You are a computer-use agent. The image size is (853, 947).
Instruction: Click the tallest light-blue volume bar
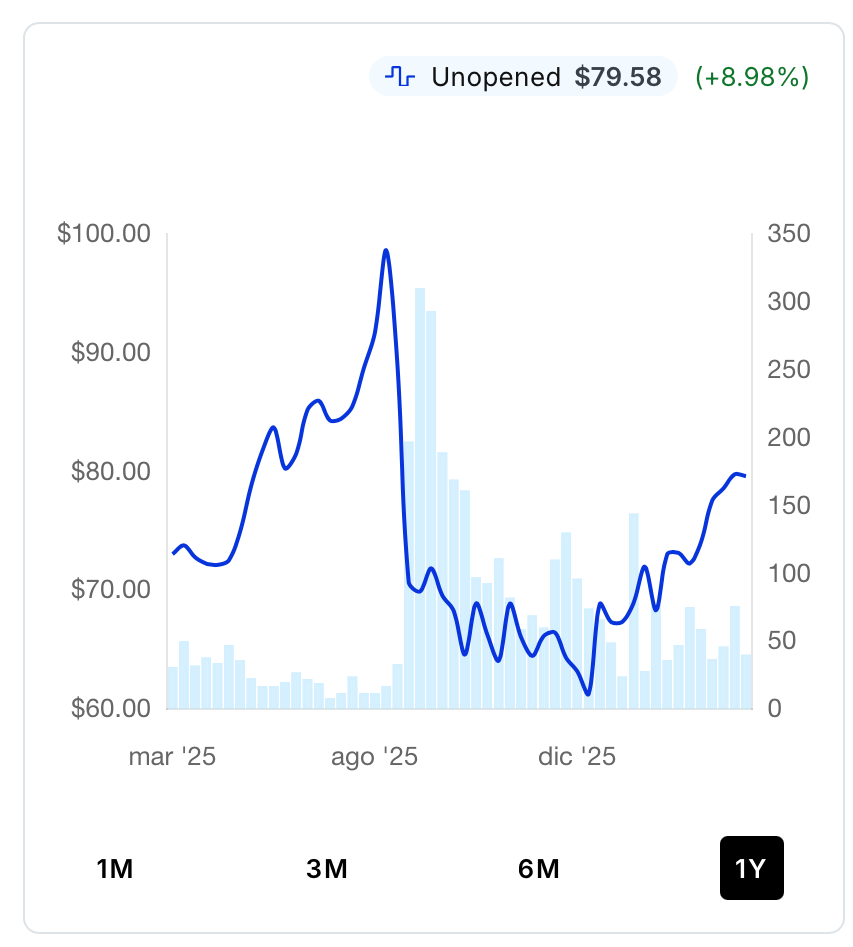(420, 498)
